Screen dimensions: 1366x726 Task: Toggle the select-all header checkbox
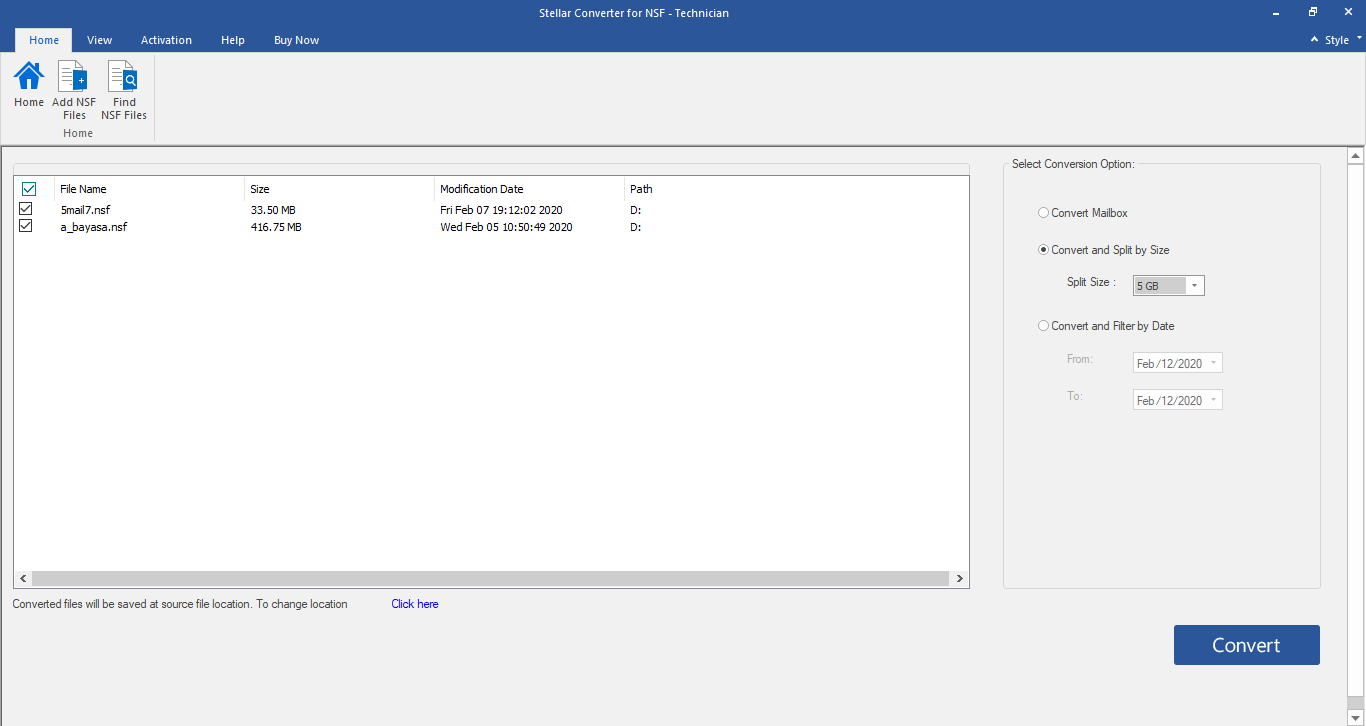[x=29, y=189]
